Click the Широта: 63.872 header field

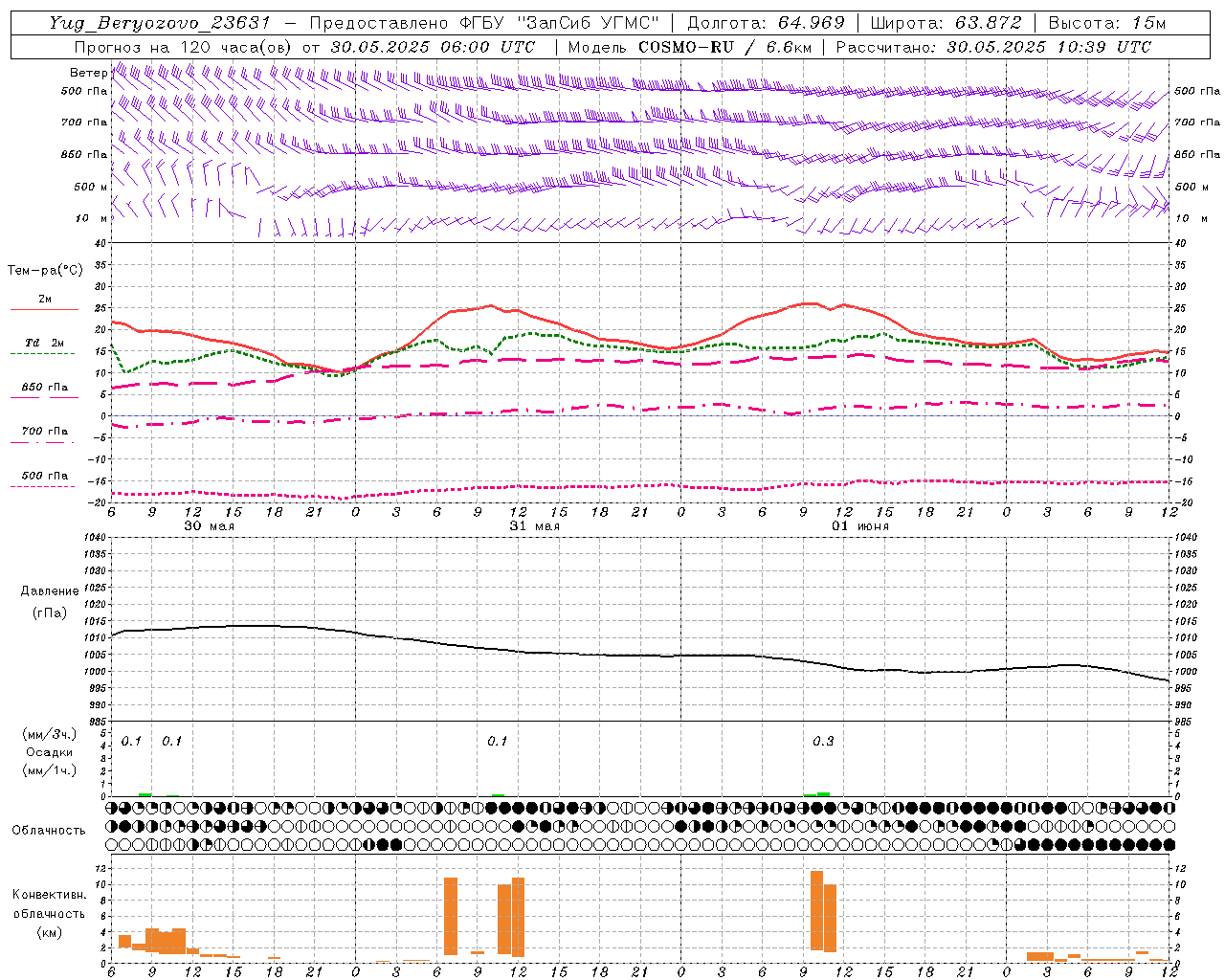click(946, 23)
